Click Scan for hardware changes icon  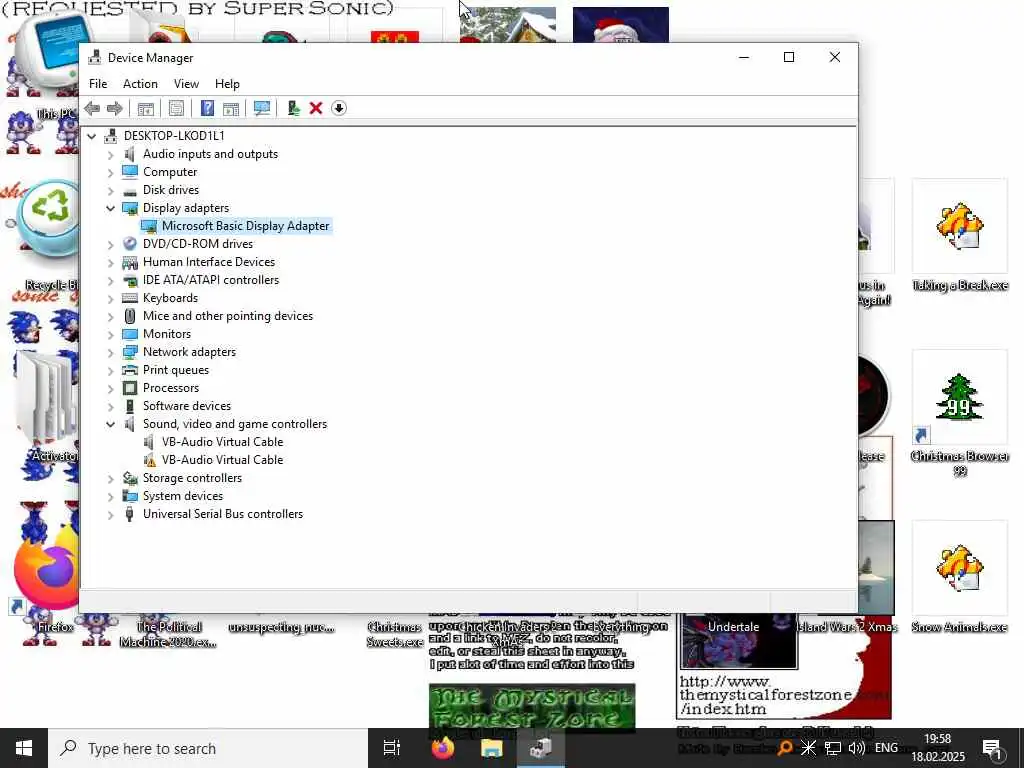coord(262,108)
